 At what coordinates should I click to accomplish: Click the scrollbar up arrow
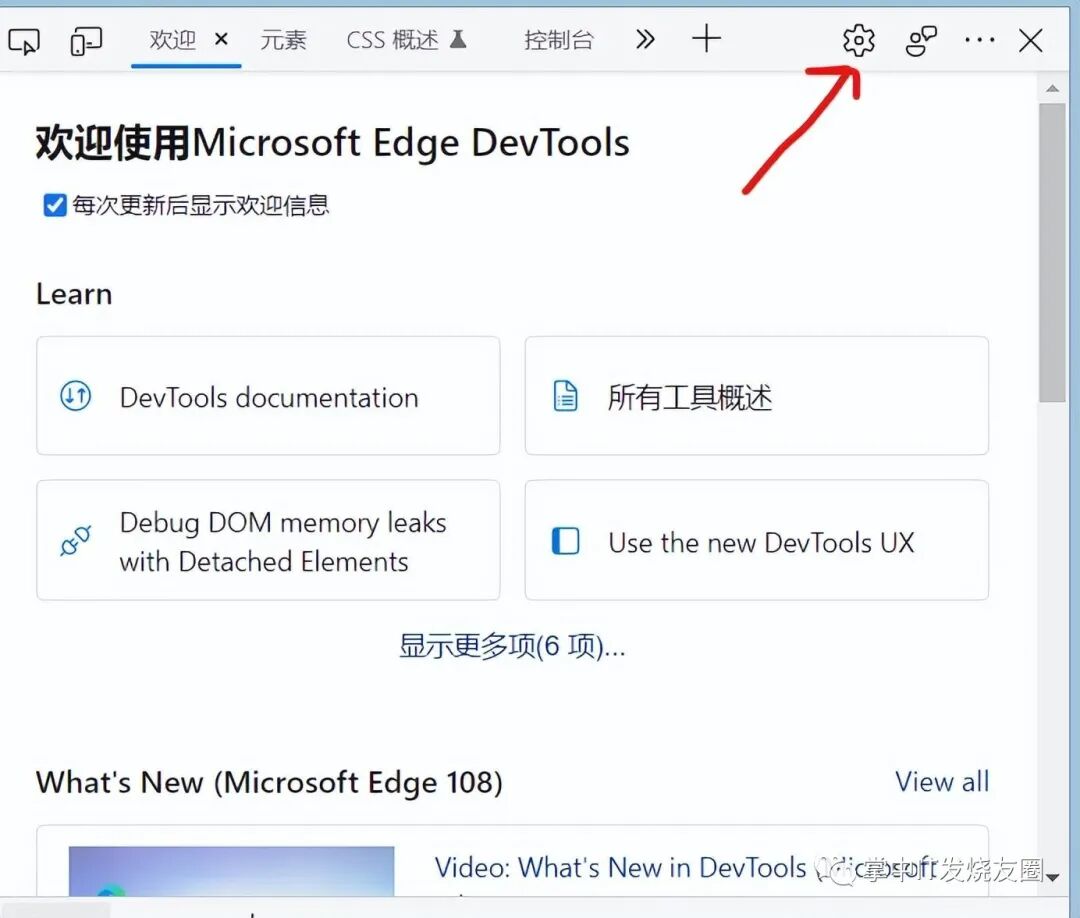coord(1052,88)
